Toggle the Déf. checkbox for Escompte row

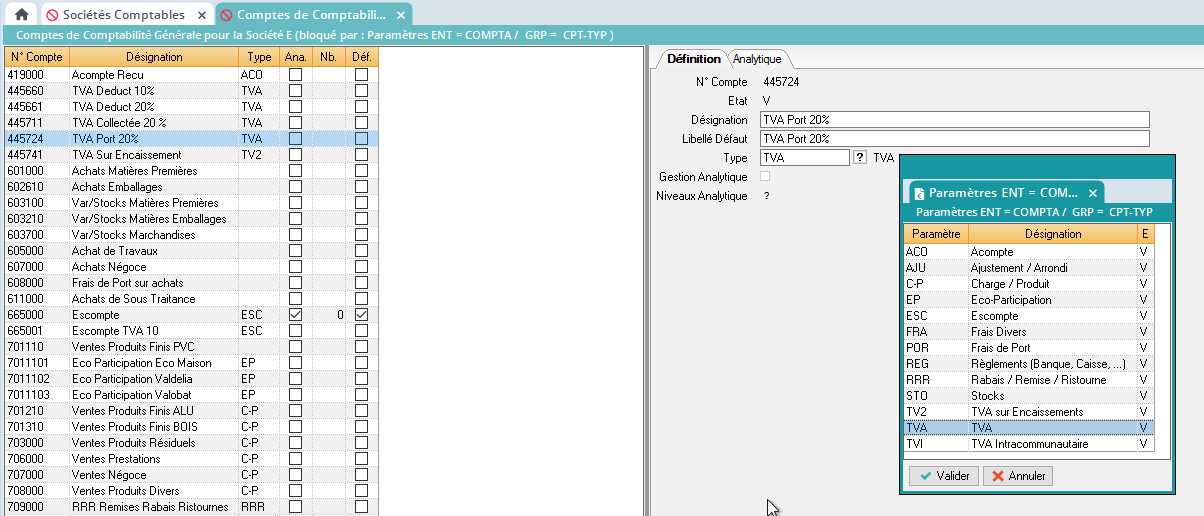click(x=361, y=315)
